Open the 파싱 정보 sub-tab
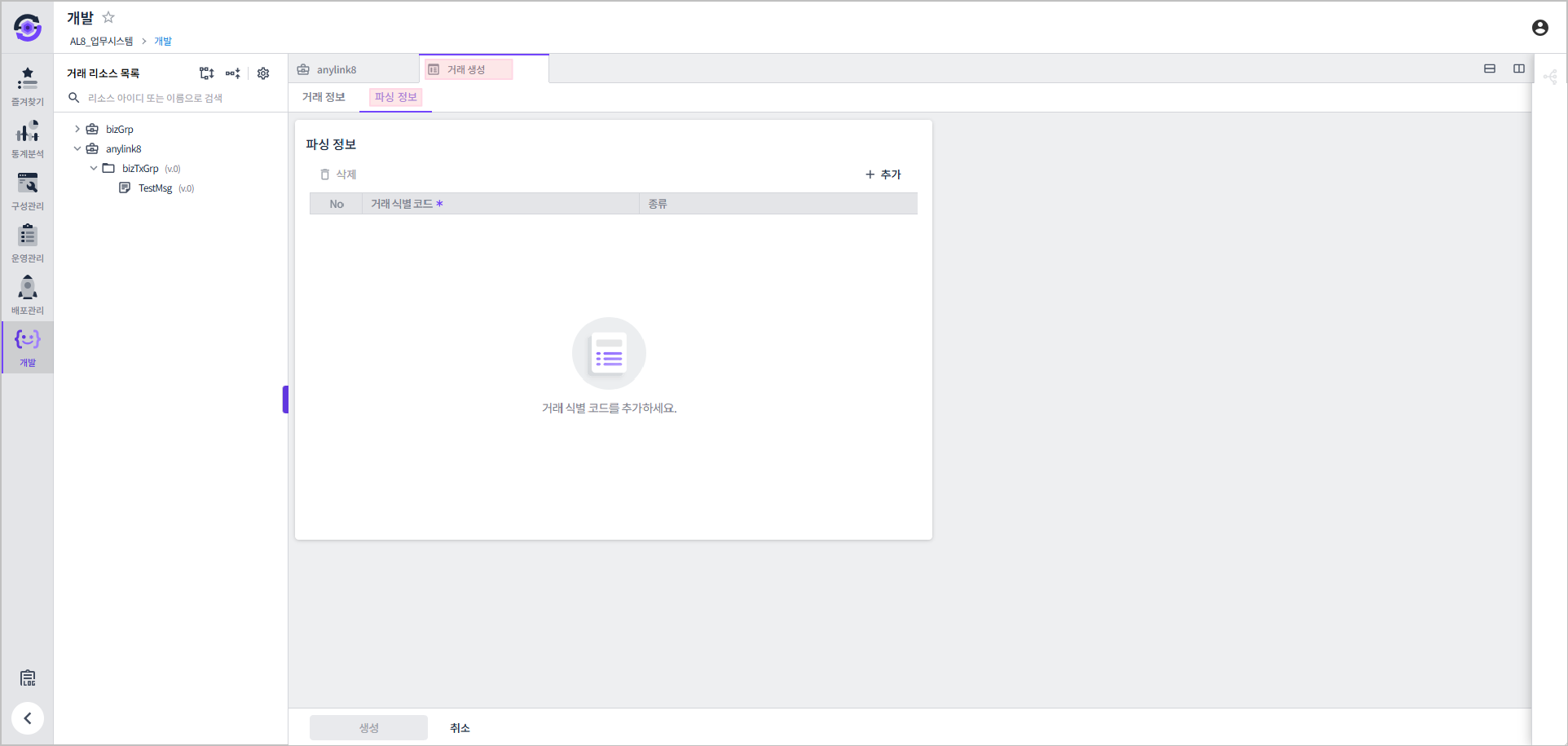1568x746 pixels. [x=395, y=97]
